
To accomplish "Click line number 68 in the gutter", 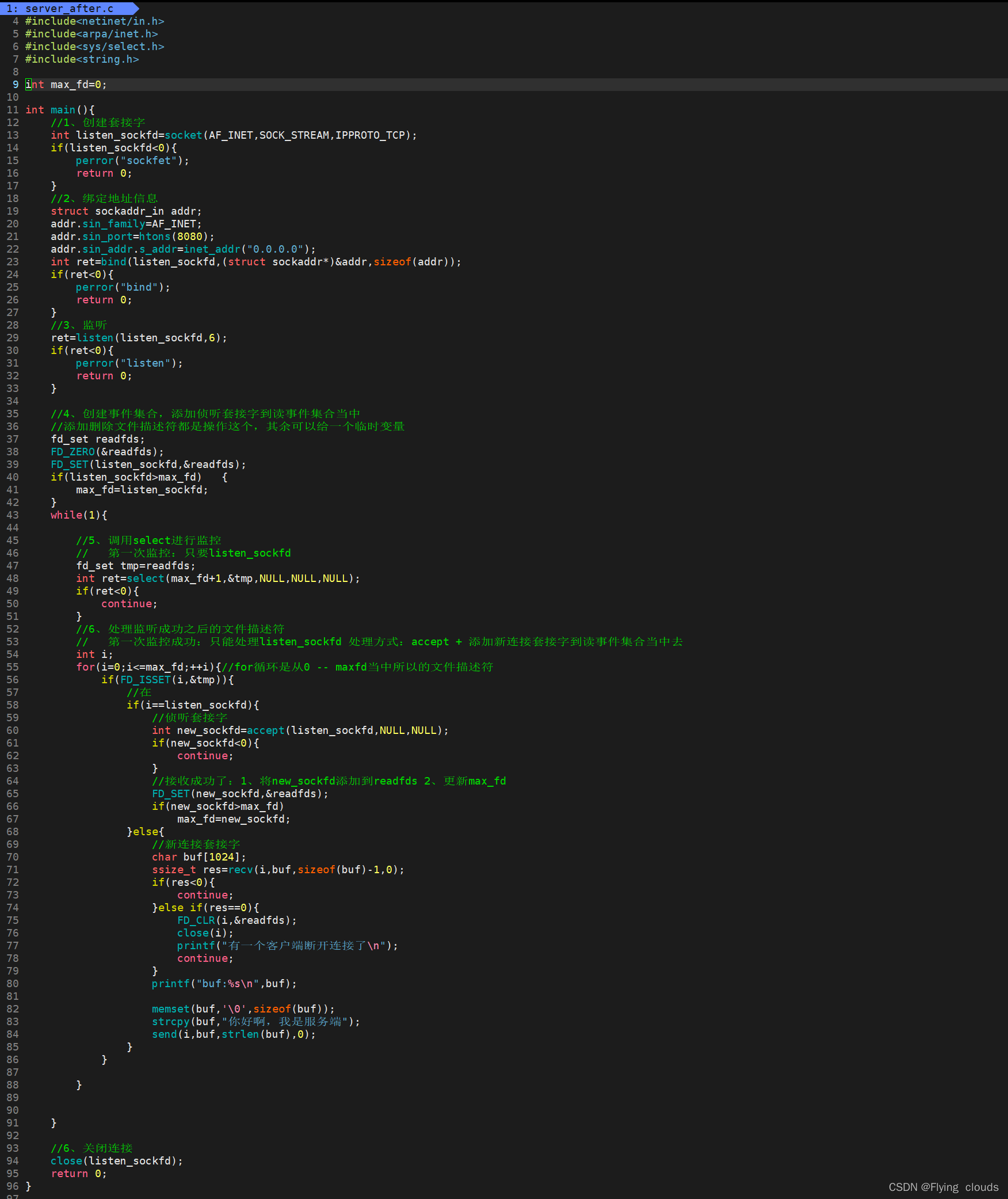I will tap(13, 832).
